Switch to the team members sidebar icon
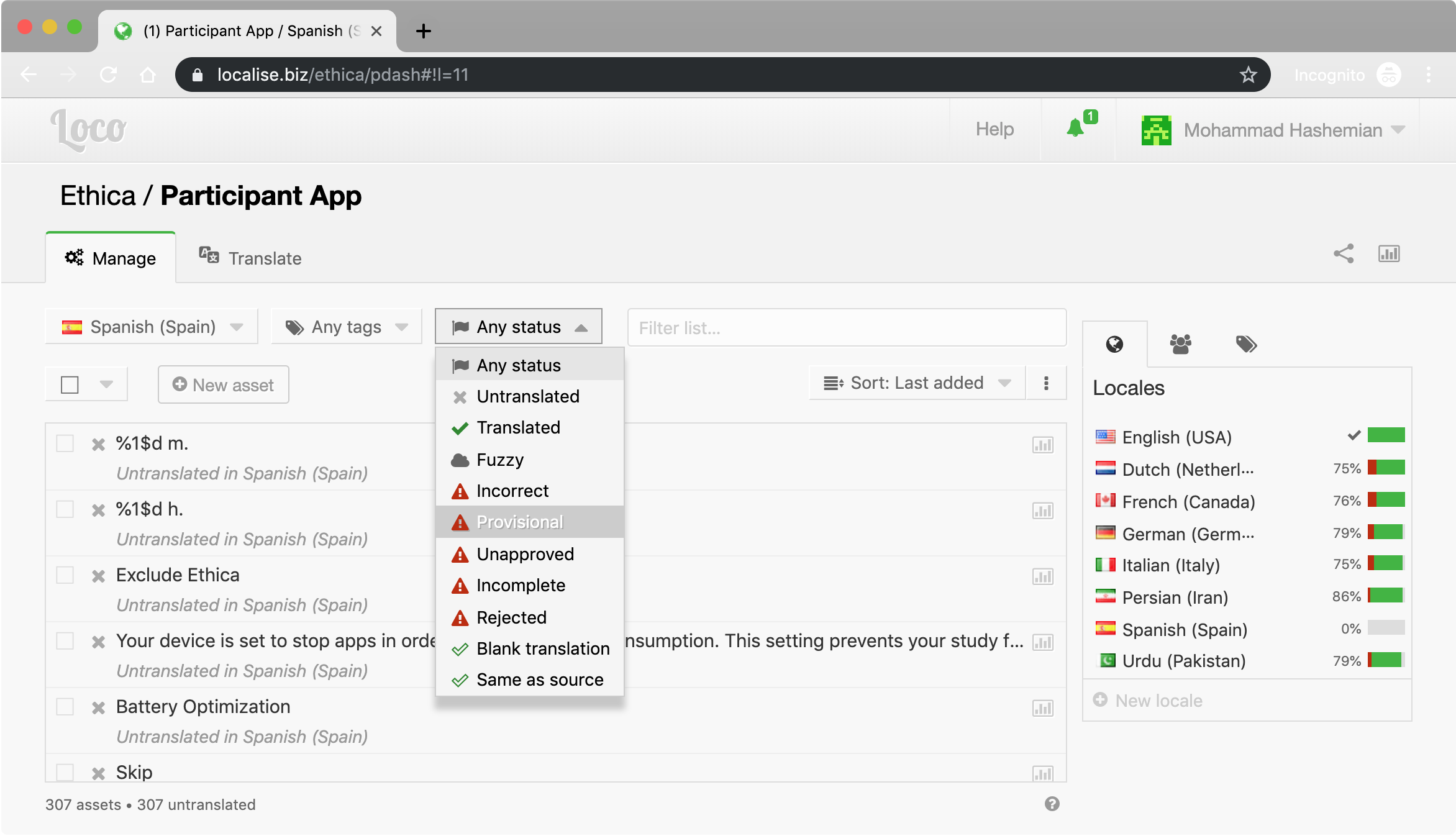Screen dimensions: 1456x836 click(1180, 344)
